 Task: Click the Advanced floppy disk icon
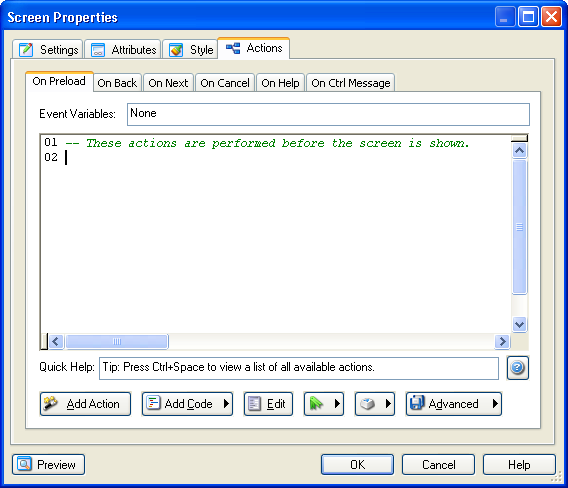tap(417, 403)
